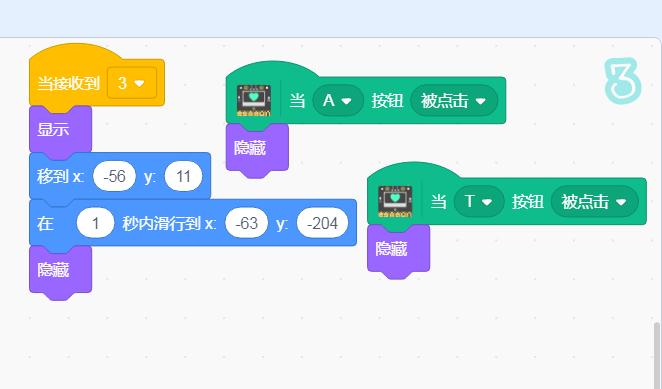
Task: Edit the glide y value -204
Action: (323, 223)
